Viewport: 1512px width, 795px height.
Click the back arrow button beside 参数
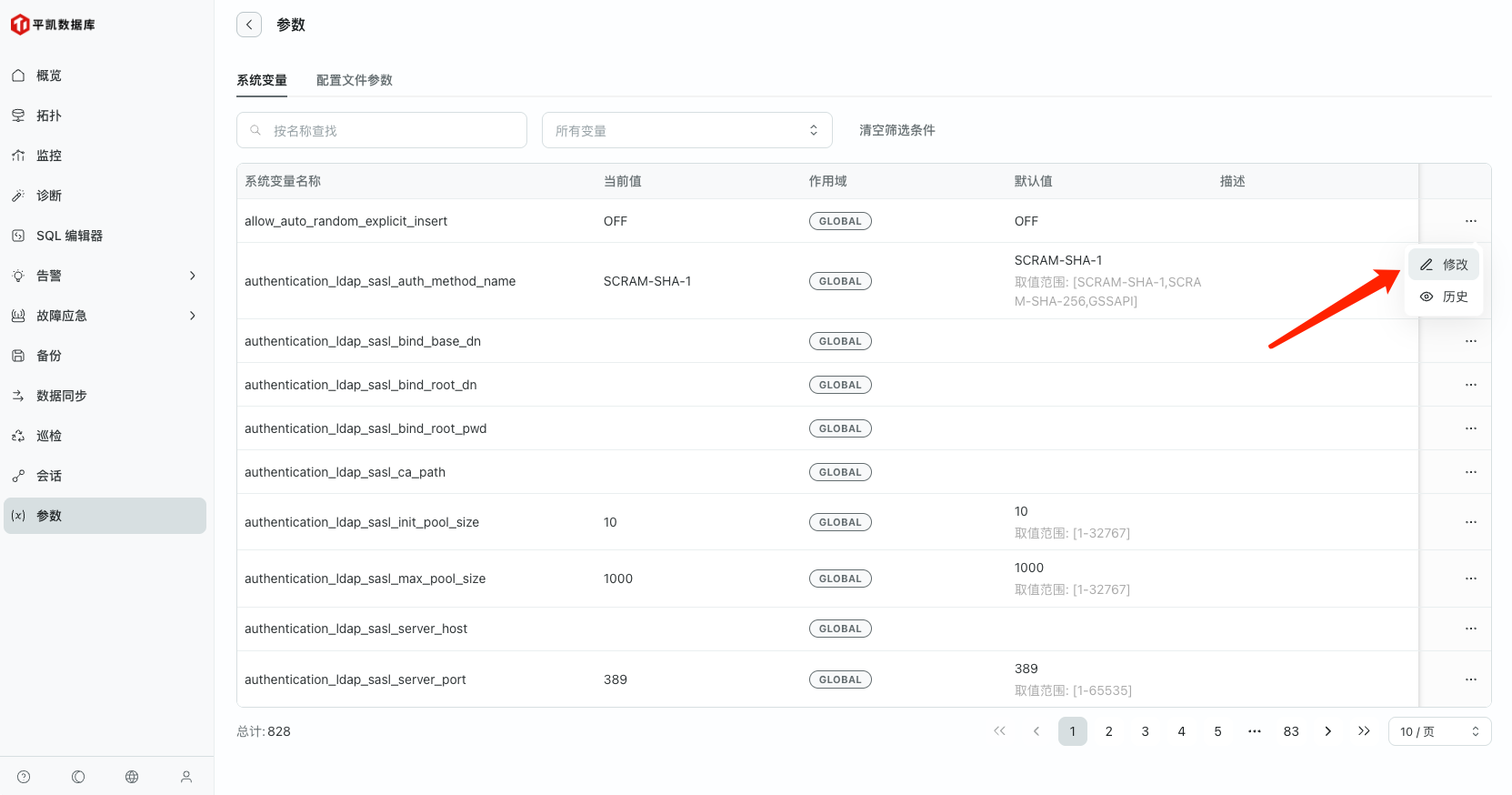point(249,25)
